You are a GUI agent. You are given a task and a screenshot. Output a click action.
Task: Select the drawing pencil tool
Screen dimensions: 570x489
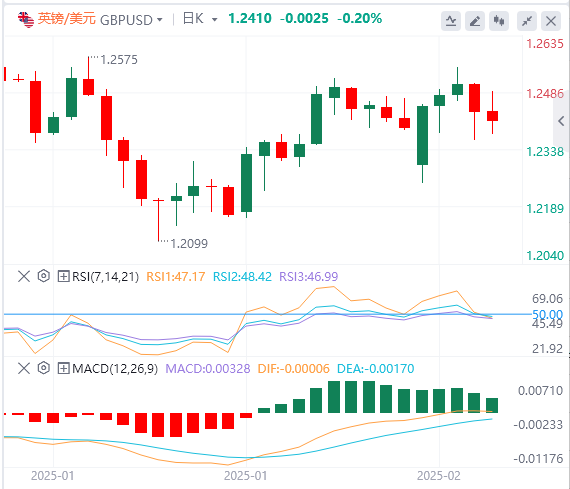tap(475, 21)
